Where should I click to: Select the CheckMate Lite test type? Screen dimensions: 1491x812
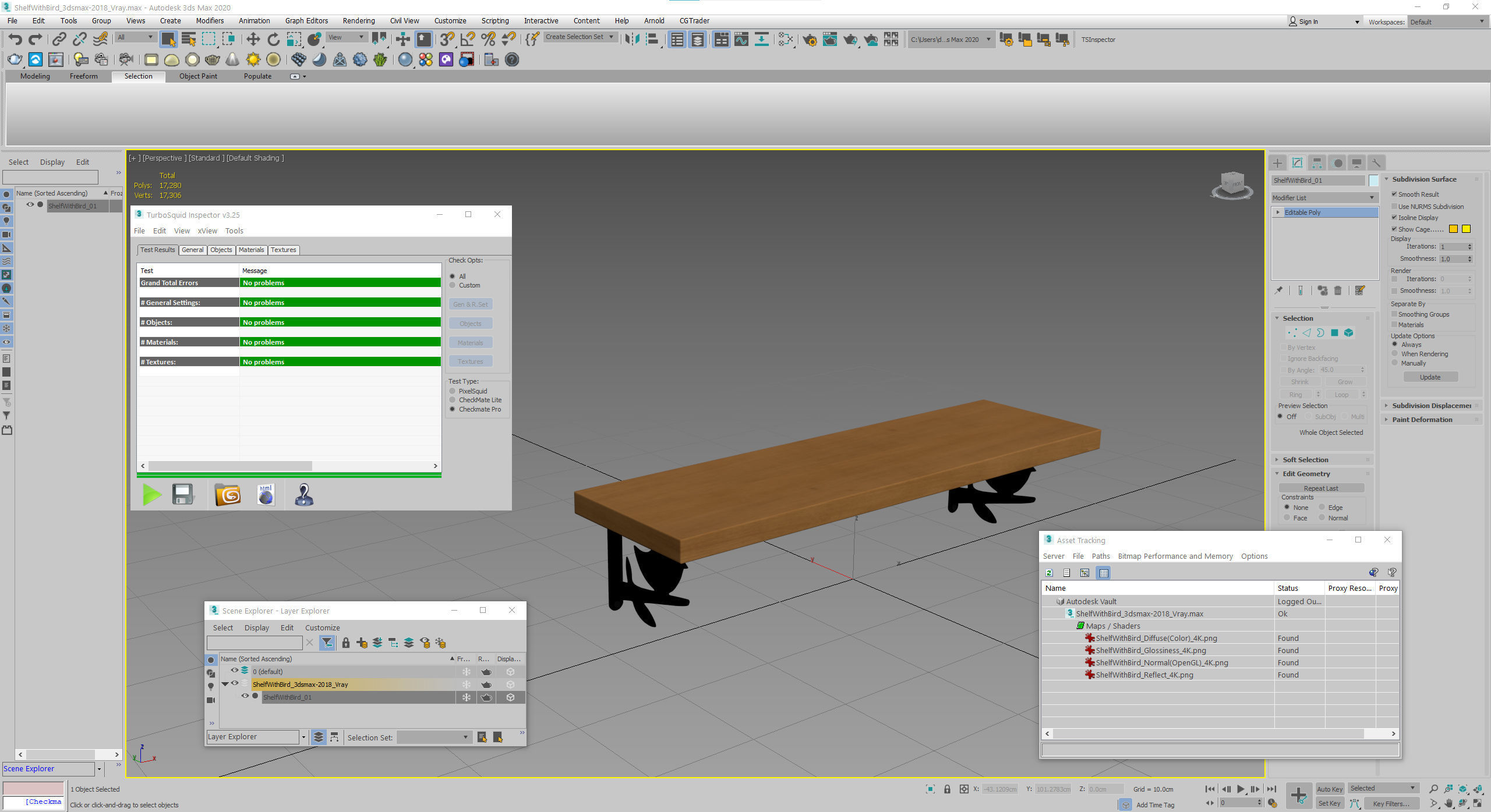[453, 400]
